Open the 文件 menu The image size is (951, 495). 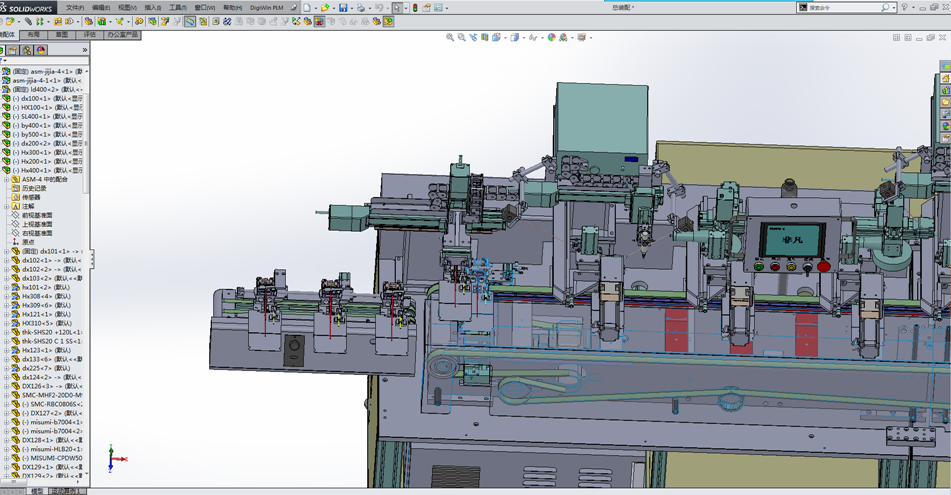tap(75, 7)
